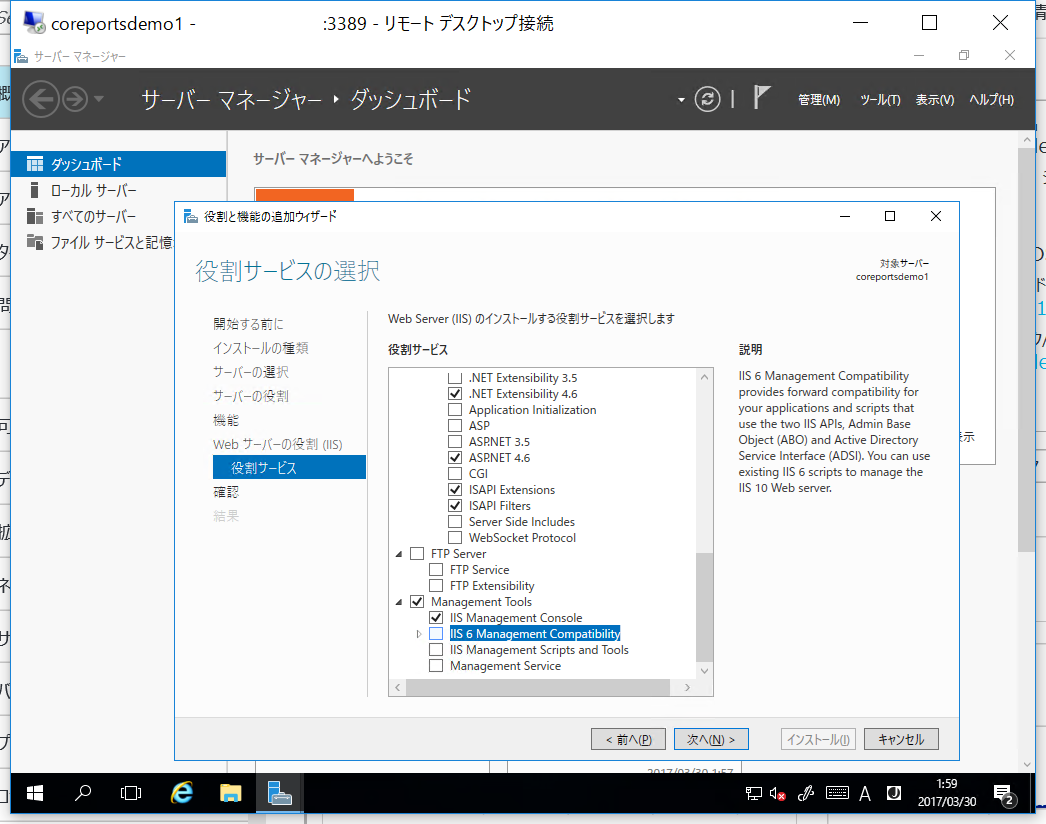This screenshot has width=1046, height=824.
Task: Open the Windows Start button
Action: click(35, 793)
